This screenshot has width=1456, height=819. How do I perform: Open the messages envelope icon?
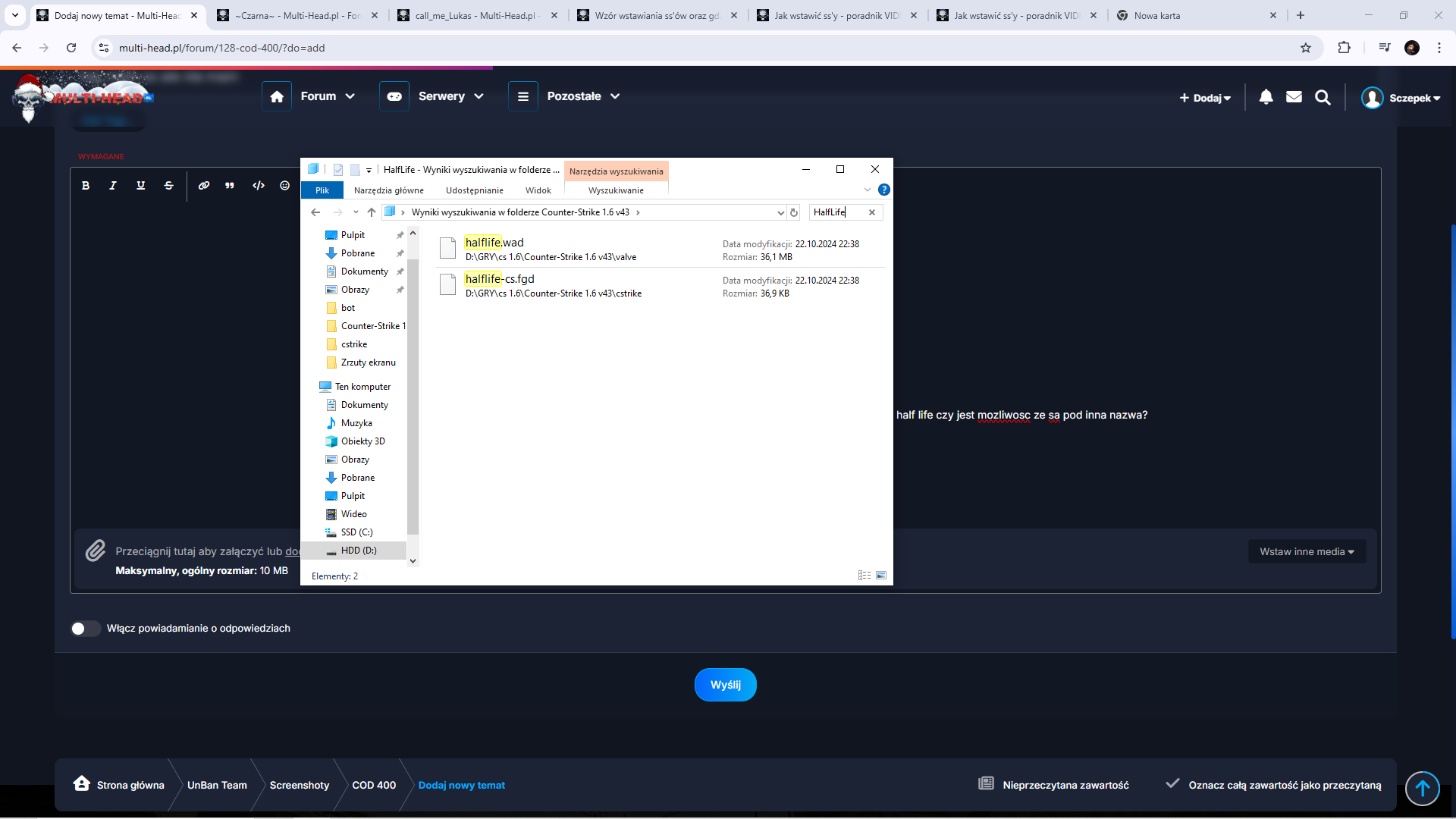[x=1294, y=97]
